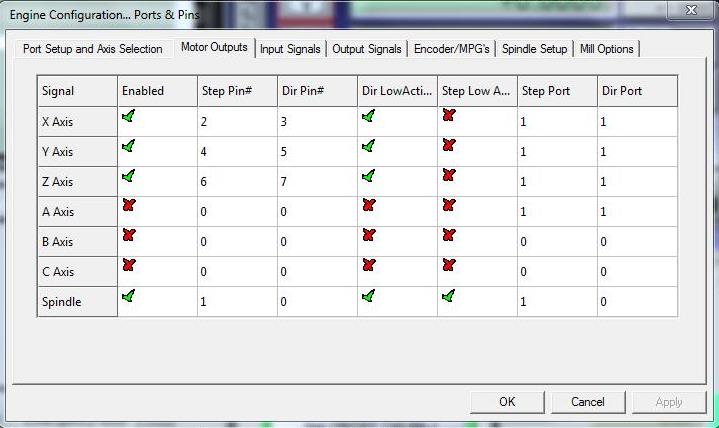Toggle X Axis Step Low Active cross
The height and width of the screenshot is (428, 719).
pos(448,117)
